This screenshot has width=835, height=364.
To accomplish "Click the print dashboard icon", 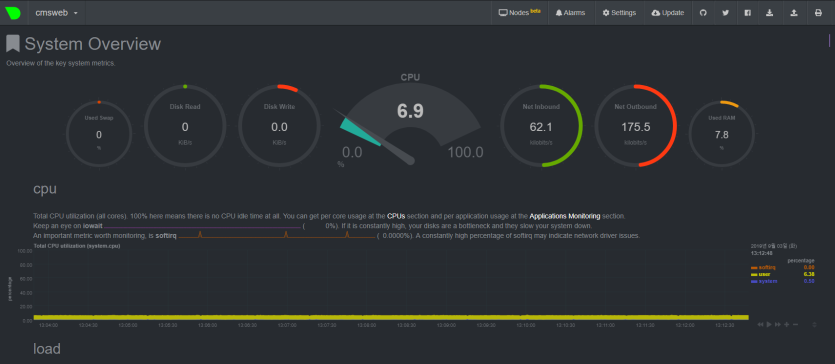I will coord(818,13).
